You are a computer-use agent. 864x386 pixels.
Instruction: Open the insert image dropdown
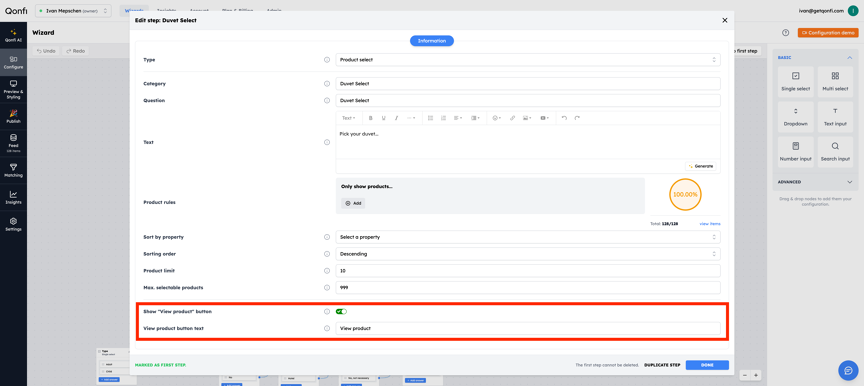click(527, 118)
